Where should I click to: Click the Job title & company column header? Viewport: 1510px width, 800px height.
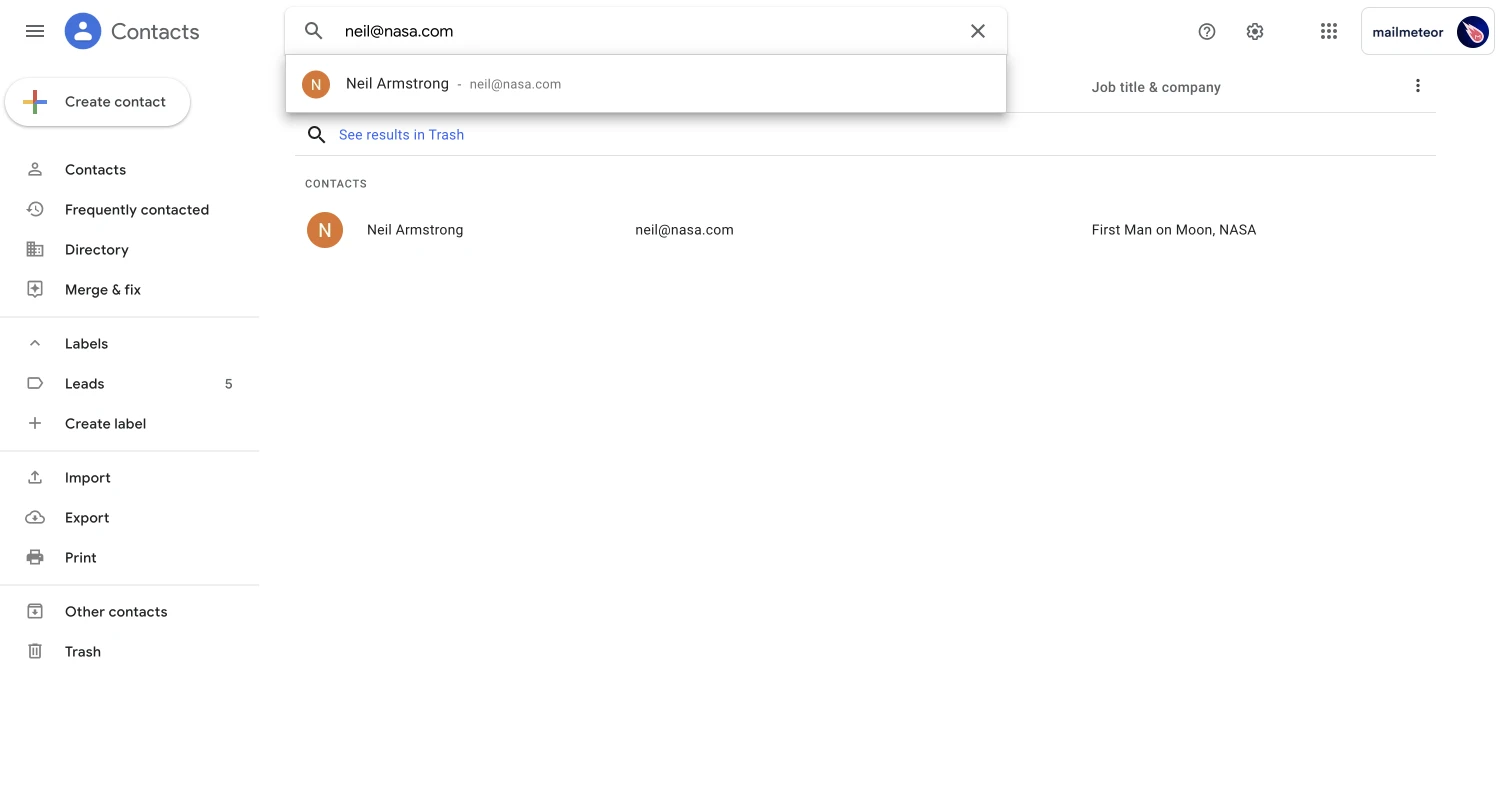(1156, 87)
